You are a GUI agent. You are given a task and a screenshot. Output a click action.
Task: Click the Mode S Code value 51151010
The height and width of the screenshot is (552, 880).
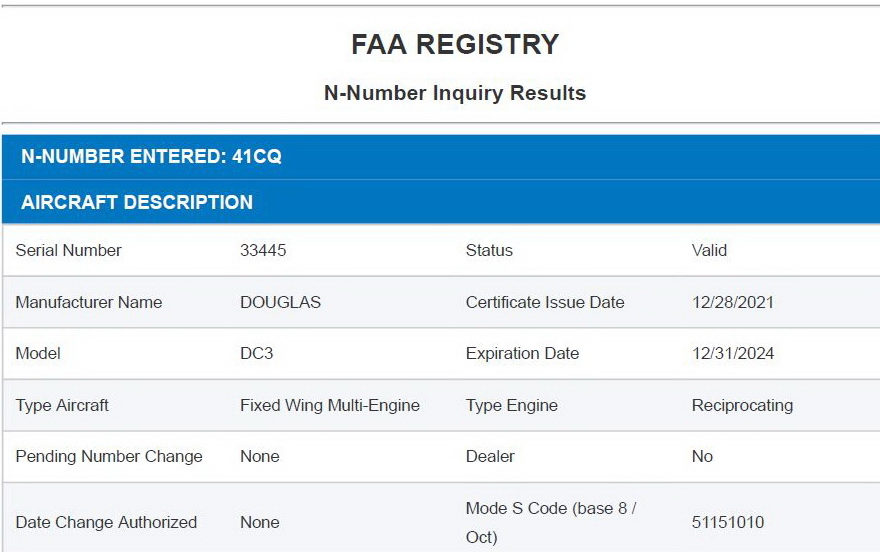(x=727, y=522)
